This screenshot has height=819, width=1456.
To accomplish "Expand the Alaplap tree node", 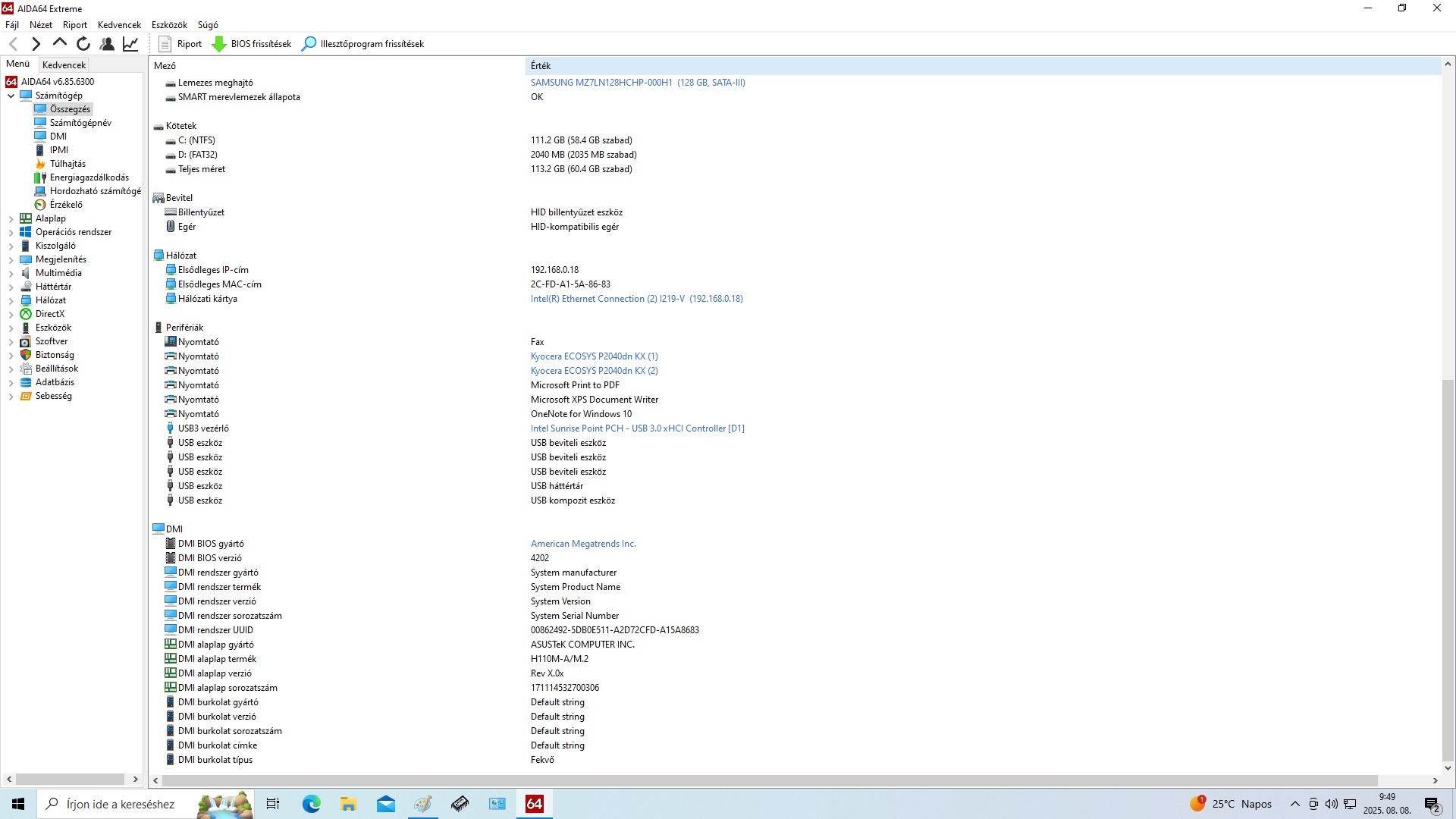I will click(x=11, y=219).
